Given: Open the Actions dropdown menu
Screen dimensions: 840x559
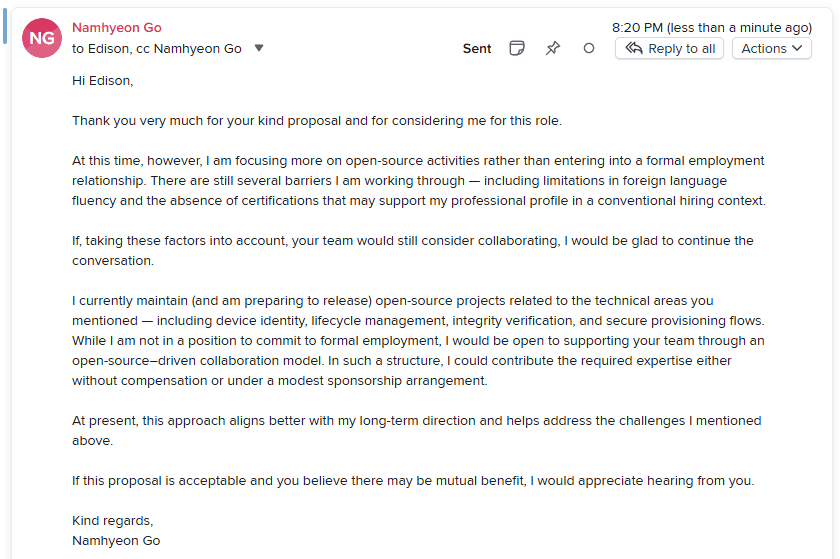Looking at the screenshot, I should (771, 48).
